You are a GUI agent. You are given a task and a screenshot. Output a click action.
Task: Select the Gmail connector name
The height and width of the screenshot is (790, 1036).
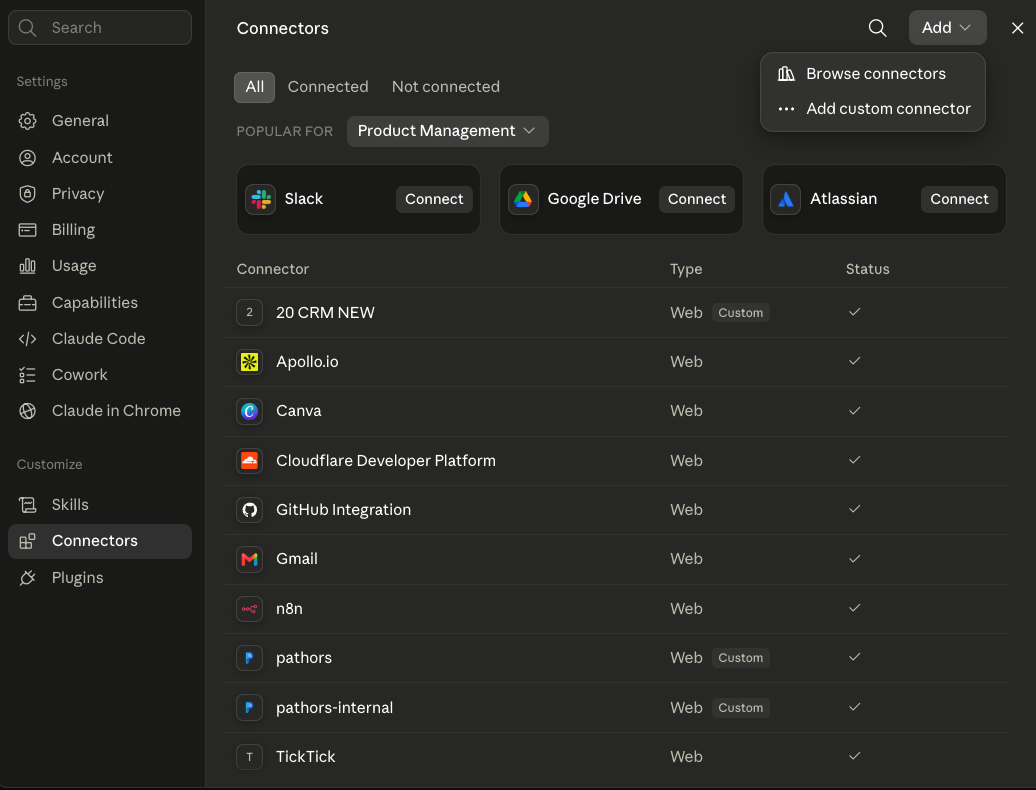[x=297, y=559]
